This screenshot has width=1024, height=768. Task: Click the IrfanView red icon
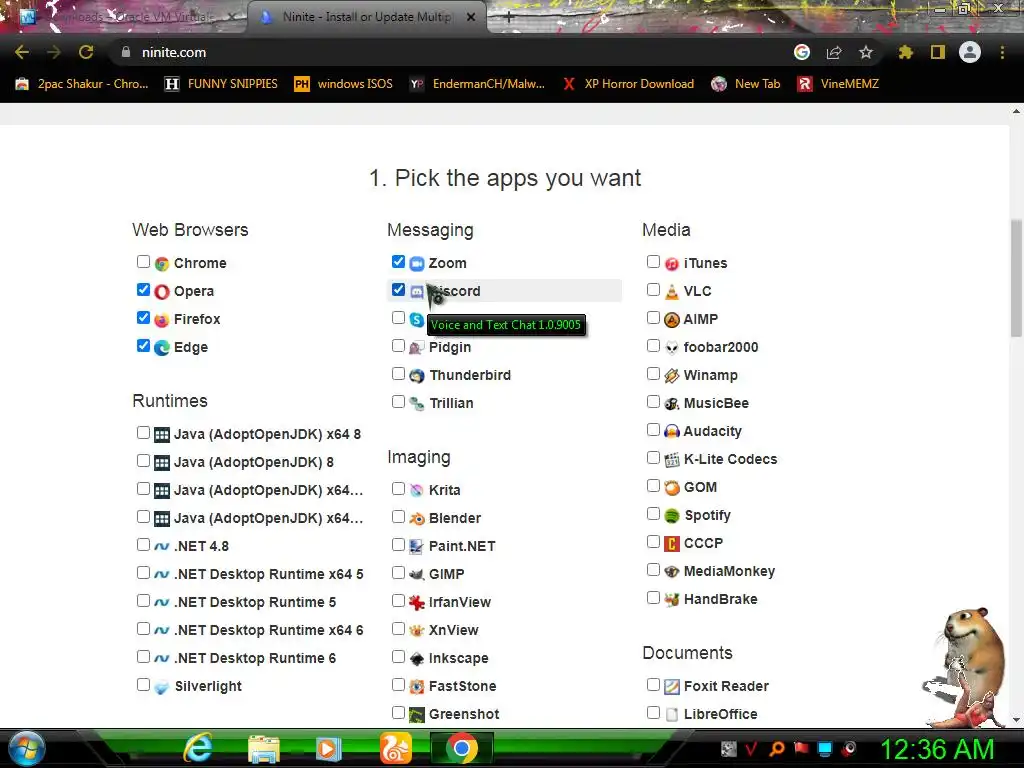(417, 603)
